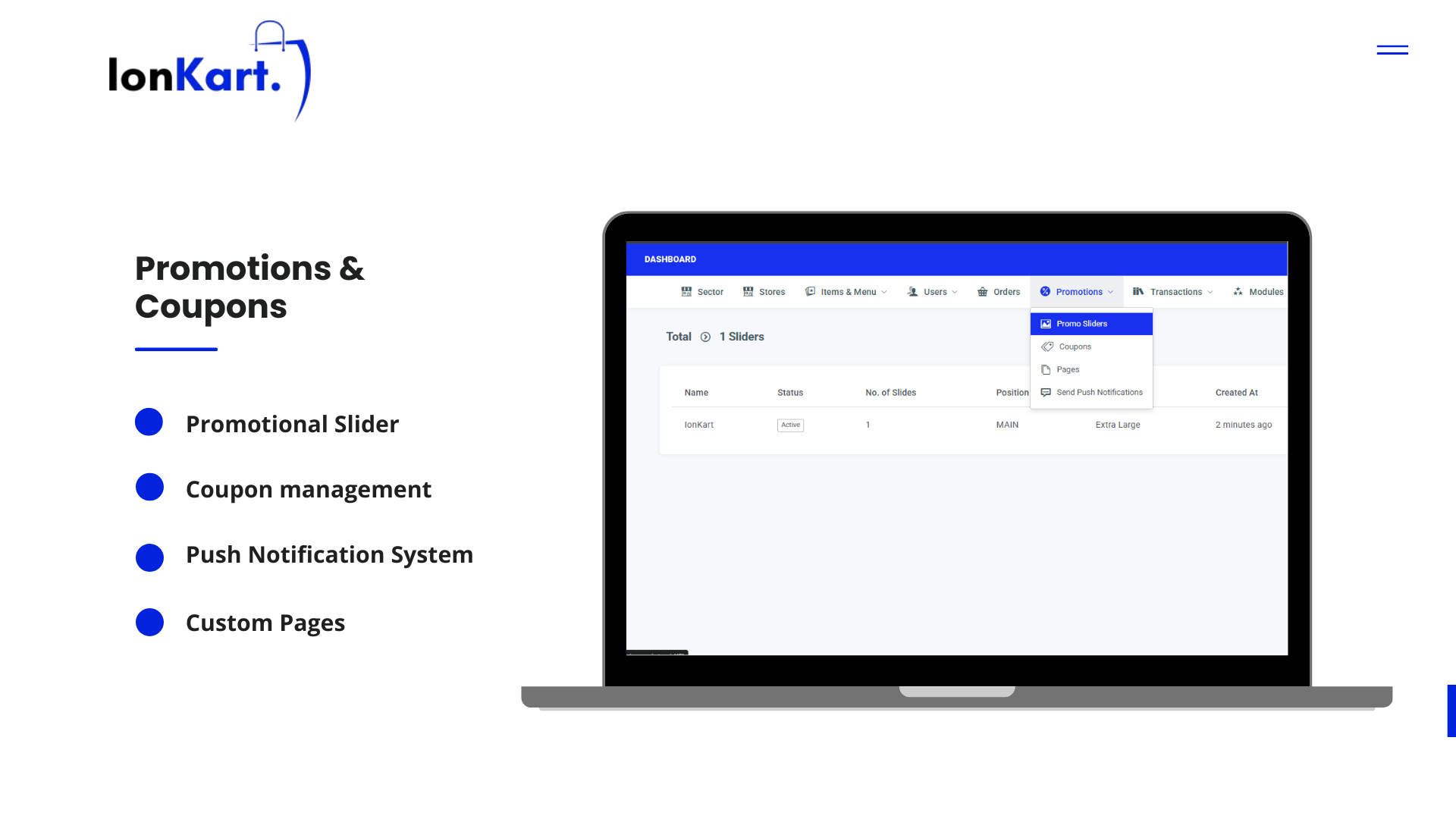The width and height of the screenshot is (1456, 819).
Task: Click the Promotions menu icon
Action: [1044, 291]
